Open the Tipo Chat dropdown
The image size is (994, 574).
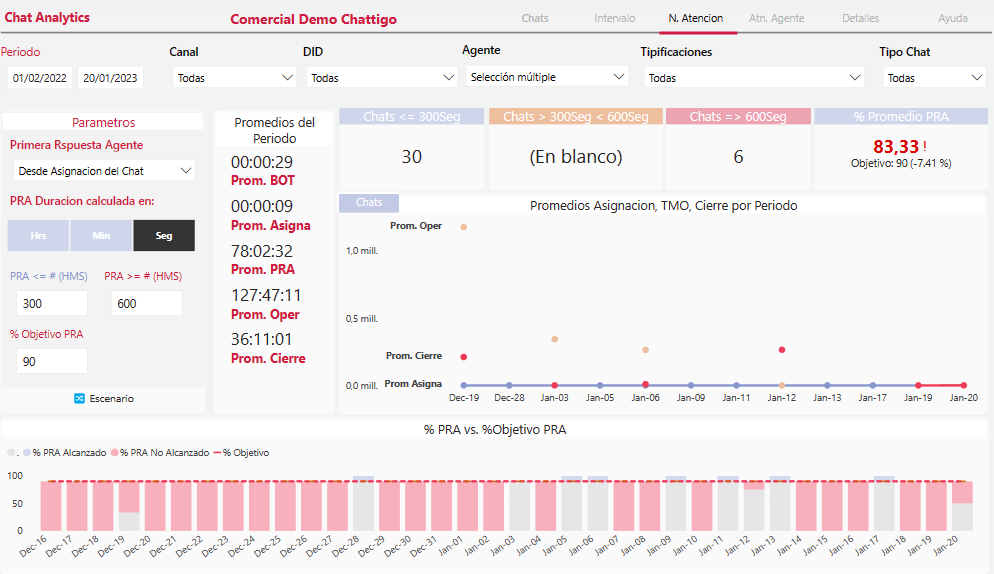pyautogui.click(x=934, y=77)
